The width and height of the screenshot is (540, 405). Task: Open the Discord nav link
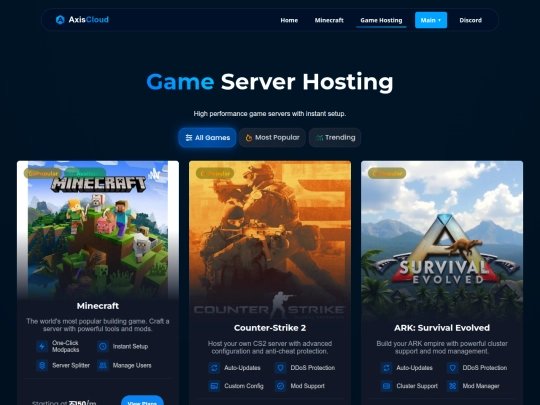pyautogui.click(x=470, y=20)
